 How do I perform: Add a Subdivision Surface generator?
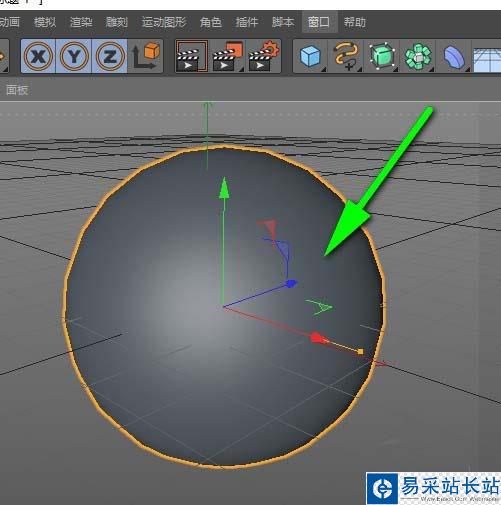pyautogui.click(x=382, y=56)
